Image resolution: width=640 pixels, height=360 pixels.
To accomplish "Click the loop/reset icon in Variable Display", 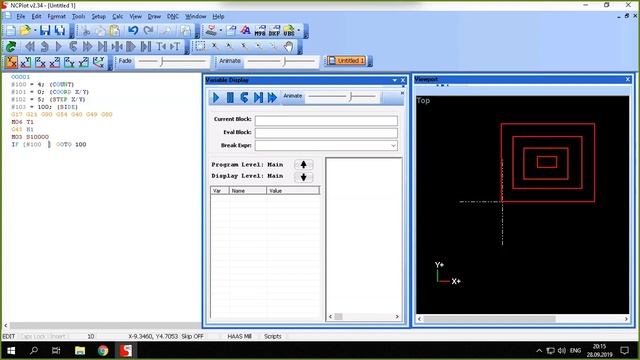I will pos(244,98).
